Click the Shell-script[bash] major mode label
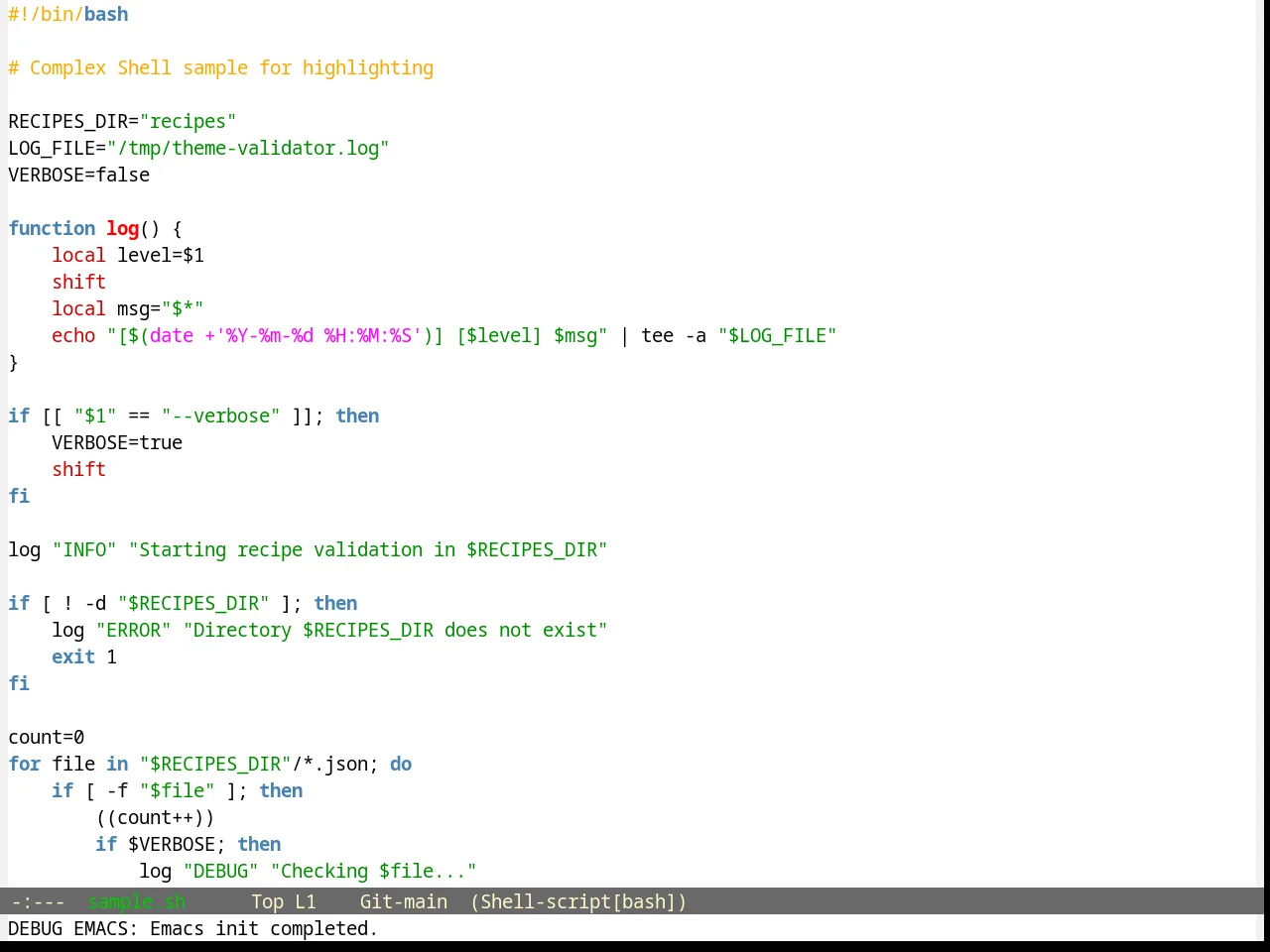The width and height of the screenshot is (1270, 952). coord(578,901)
